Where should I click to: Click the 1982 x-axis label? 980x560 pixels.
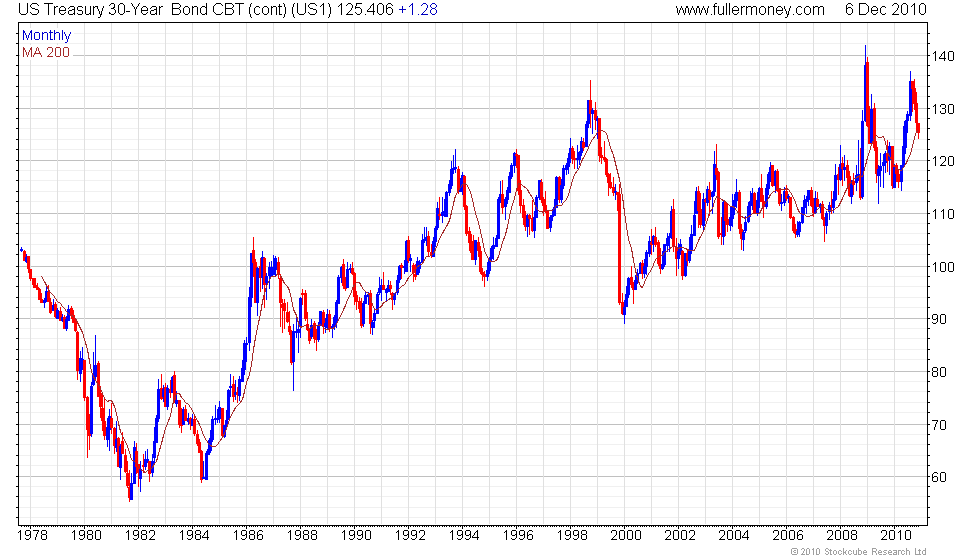click(x=140, y=536)
